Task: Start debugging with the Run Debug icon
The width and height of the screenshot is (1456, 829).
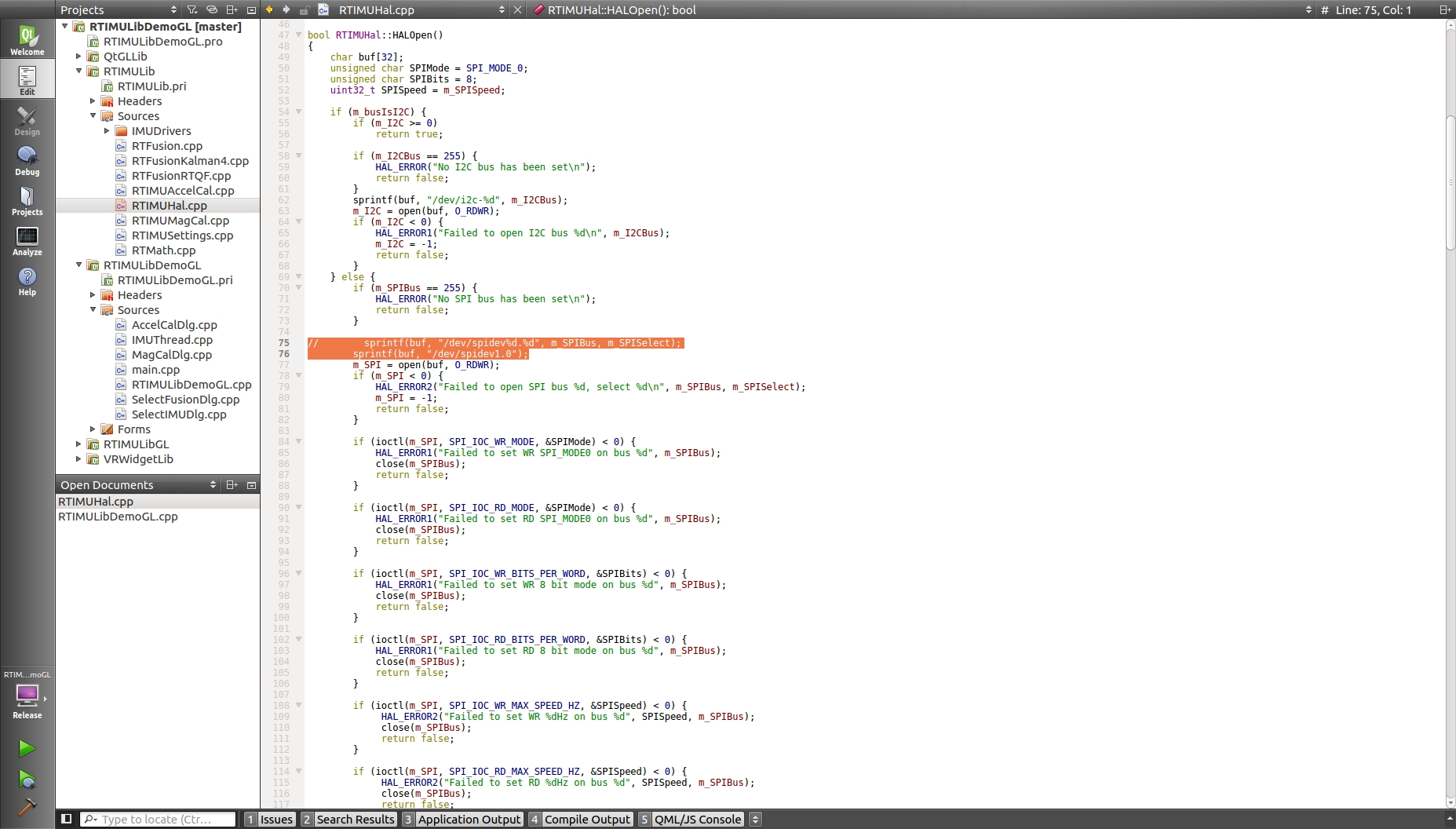Action: click(27, 779)
